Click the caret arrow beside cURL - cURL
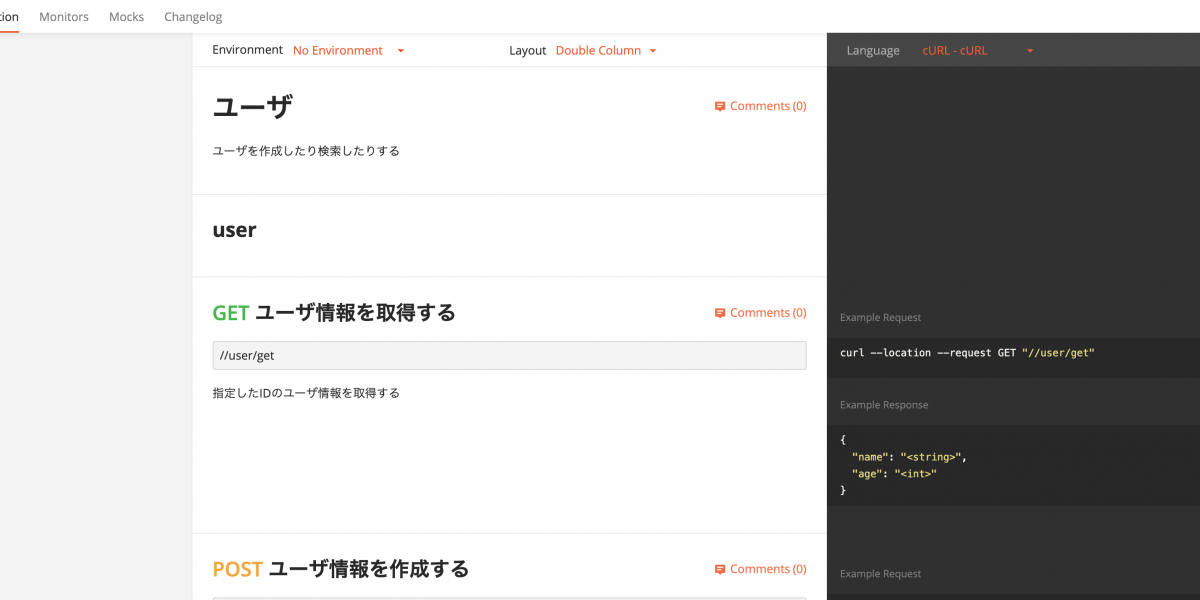 [1030, 51]
